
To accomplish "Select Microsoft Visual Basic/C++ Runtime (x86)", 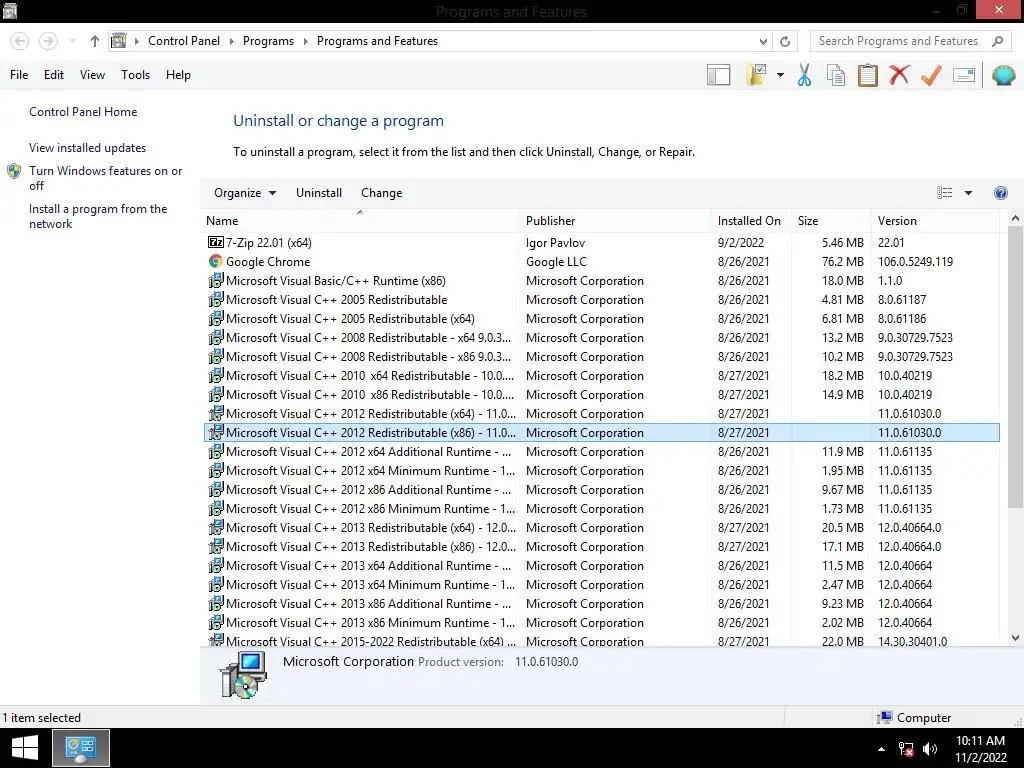I will pyautogui.click(x=601, y=280).
